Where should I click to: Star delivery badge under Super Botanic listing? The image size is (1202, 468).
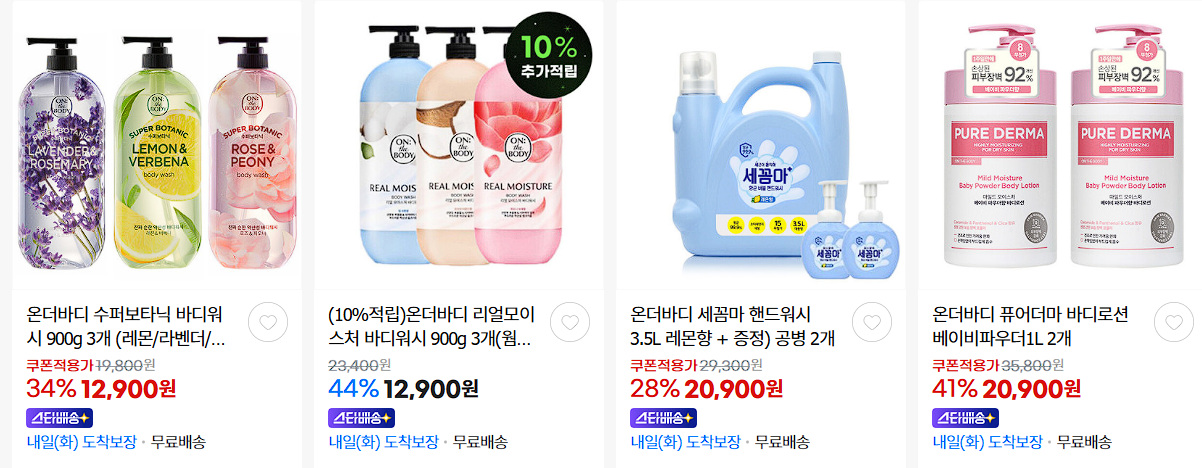[59, 417]
